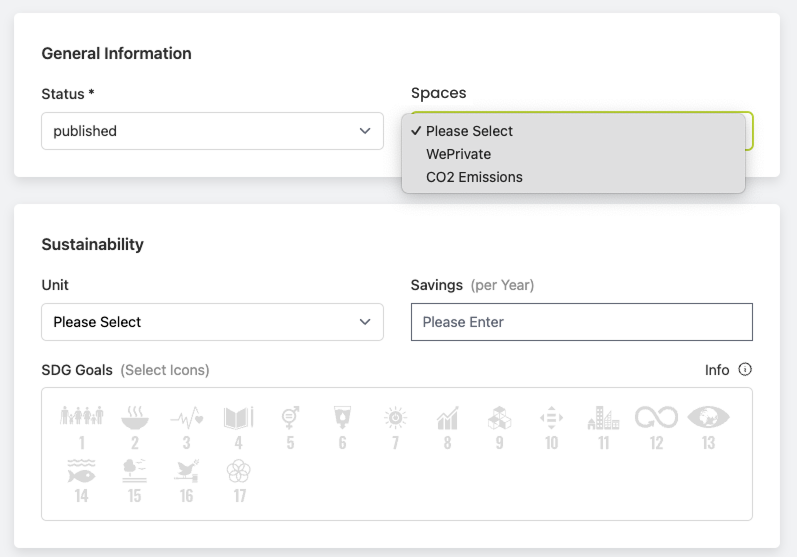Screen dimensions: 797x557
Task: Select SDG goal 12 Responsible Consumption icon
Action: (x=656, y=427)
